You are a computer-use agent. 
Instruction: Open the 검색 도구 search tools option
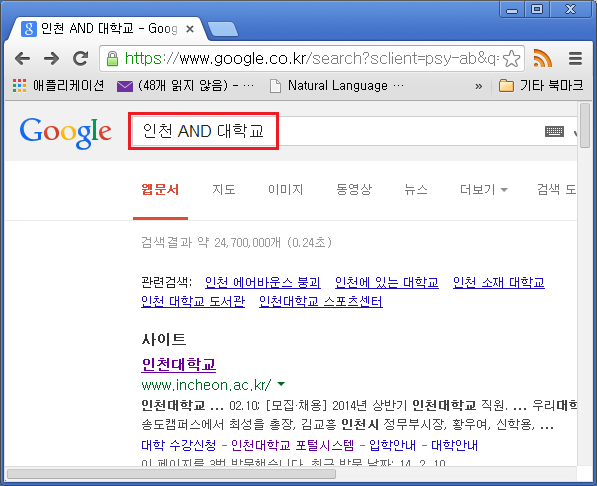557,189
